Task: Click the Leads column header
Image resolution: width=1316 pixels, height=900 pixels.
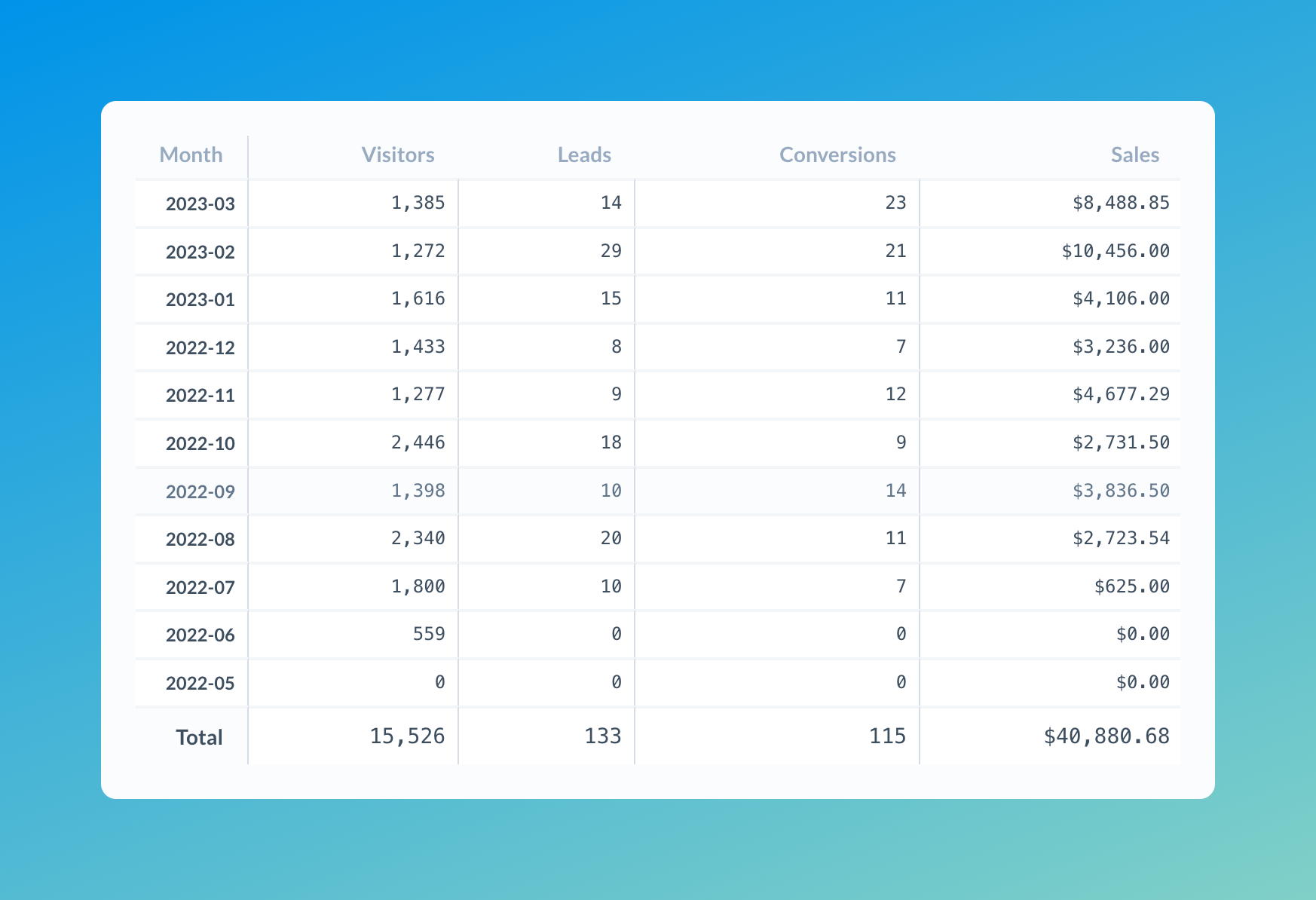Action: tap(584, 155)
